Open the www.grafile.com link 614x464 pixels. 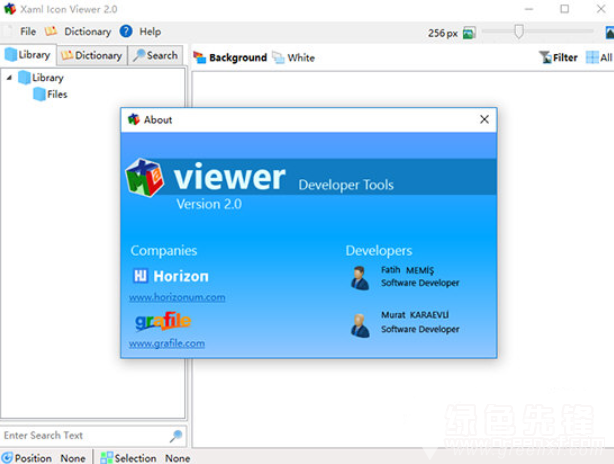click(x=167, y=344)
